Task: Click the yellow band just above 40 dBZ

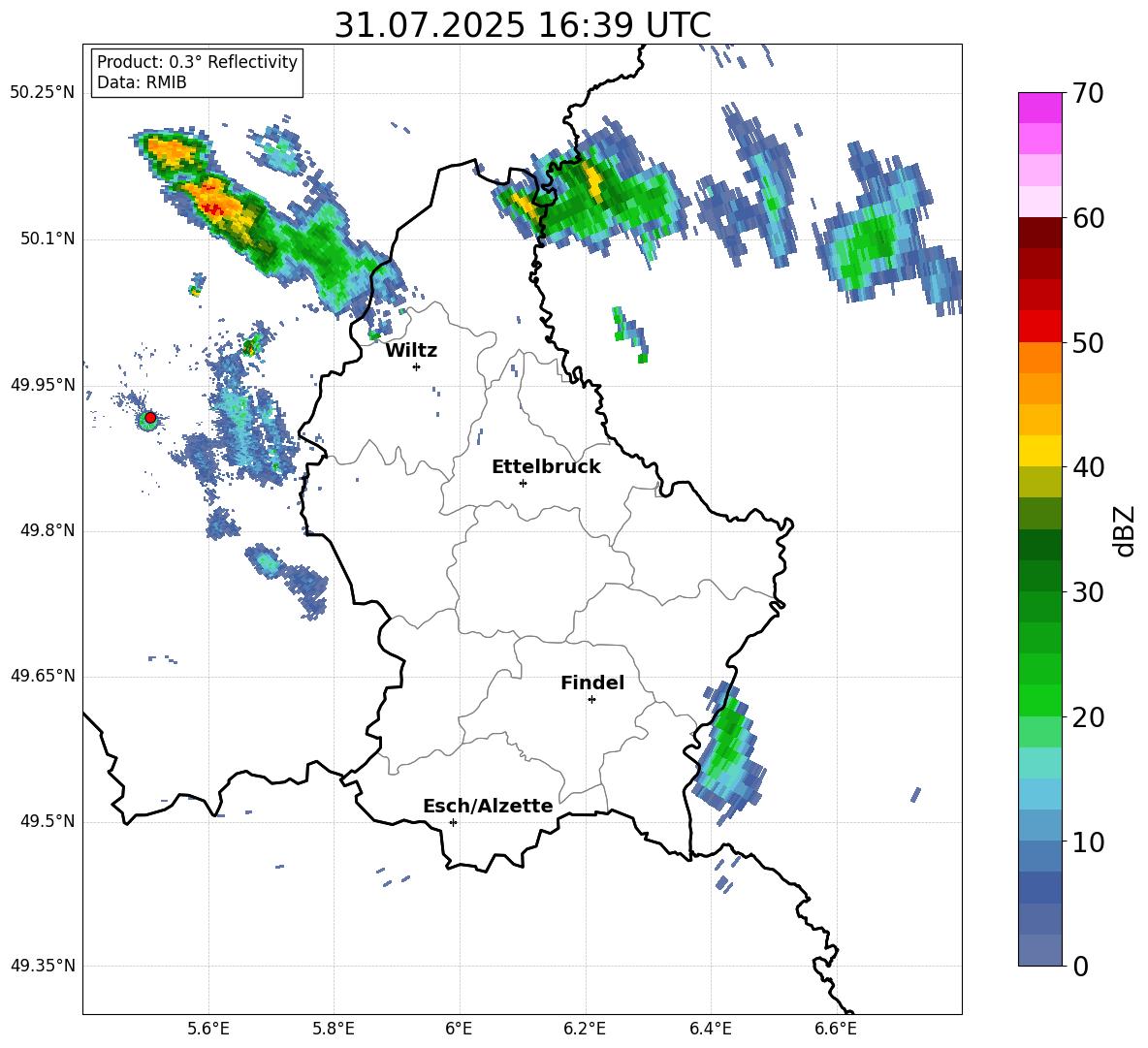Action: click(1039, 451)
